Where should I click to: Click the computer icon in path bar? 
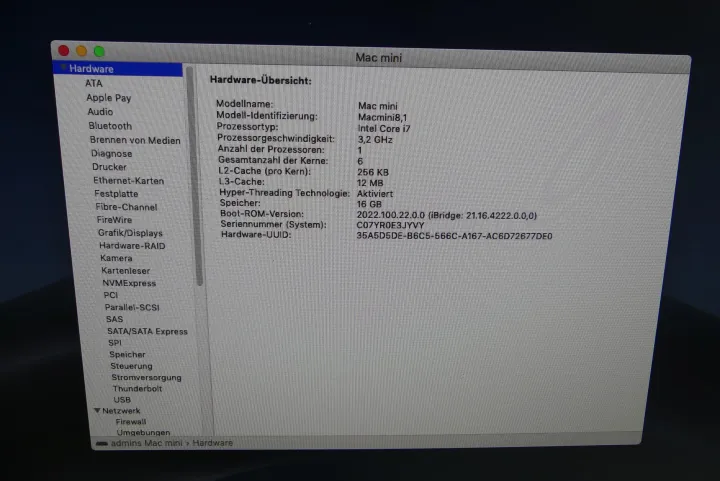(x=101, y=443)
